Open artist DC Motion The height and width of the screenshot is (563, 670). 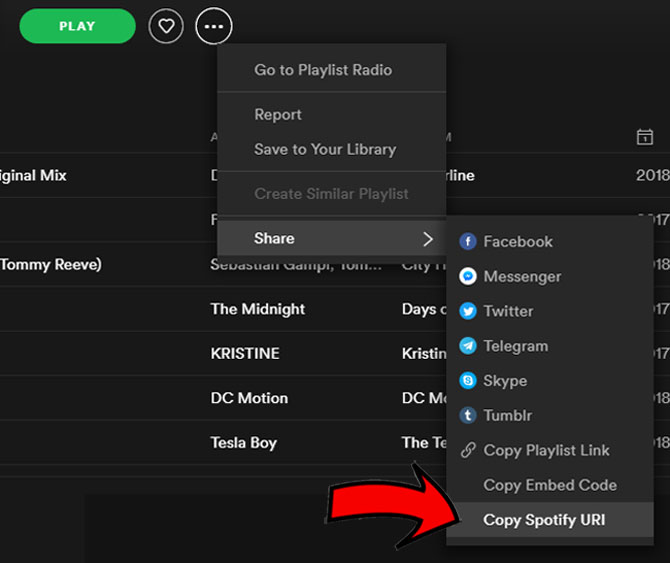point(249,398)
